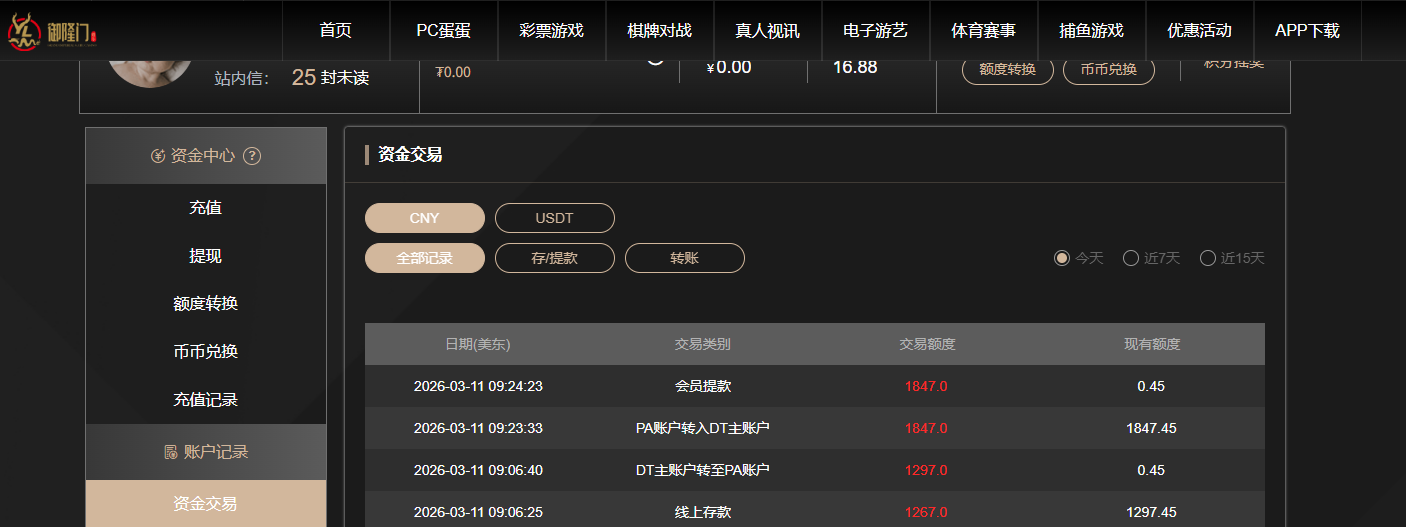
Task: Open the 优惠活动 menu item
Action: 1199,30
